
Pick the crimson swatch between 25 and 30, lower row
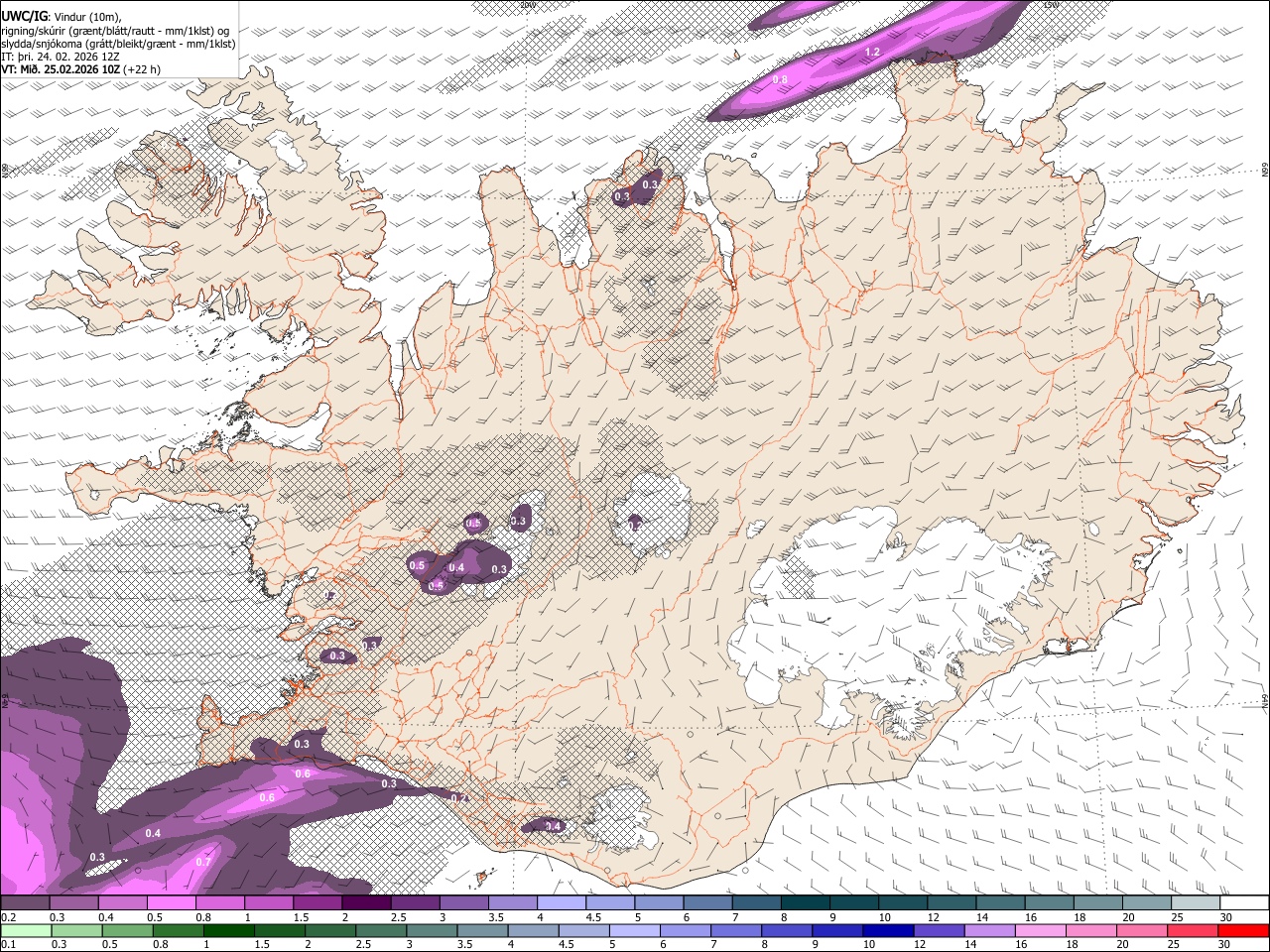coord(1191,930)
